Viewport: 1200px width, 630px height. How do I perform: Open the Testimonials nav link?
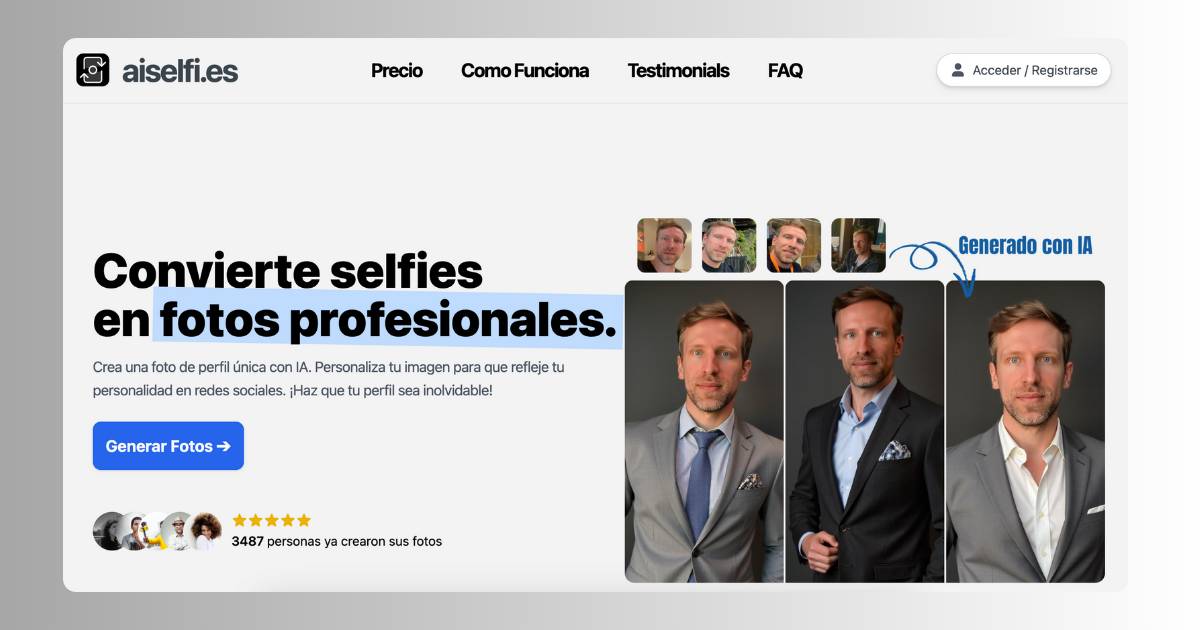pos(678,70)
